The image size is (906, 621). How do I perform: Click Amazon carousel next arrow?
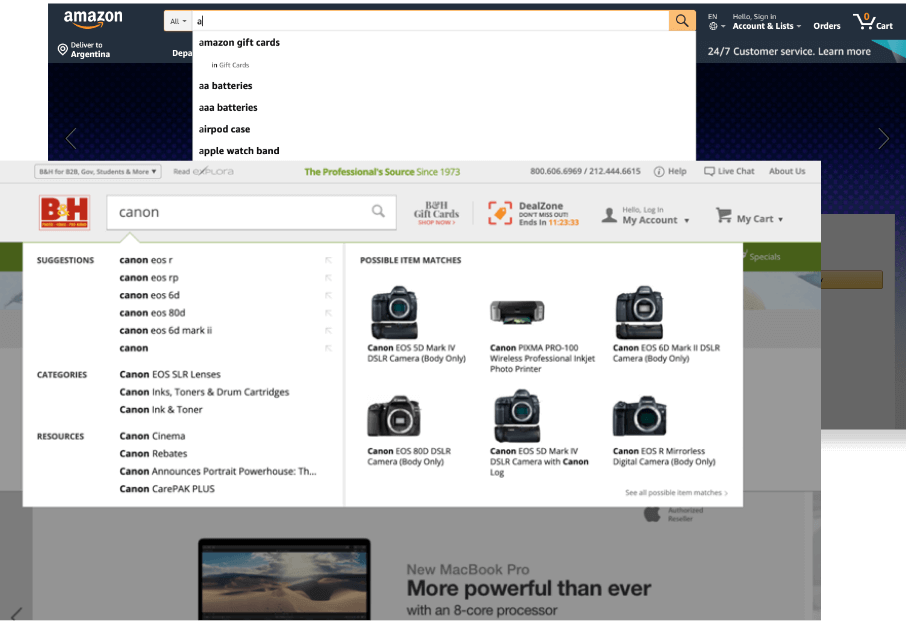tap(883, 139)
